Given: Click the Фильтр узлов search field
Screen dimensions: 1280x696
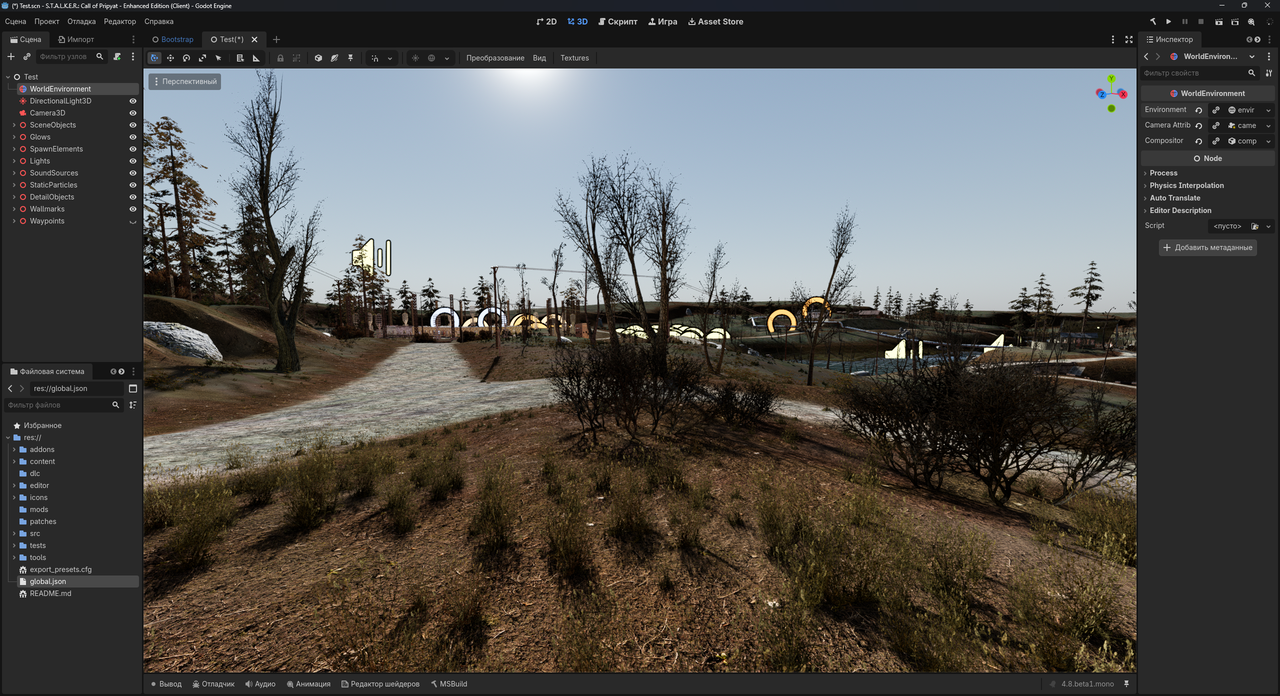Looking at the screenshot, I should (70, 57).
